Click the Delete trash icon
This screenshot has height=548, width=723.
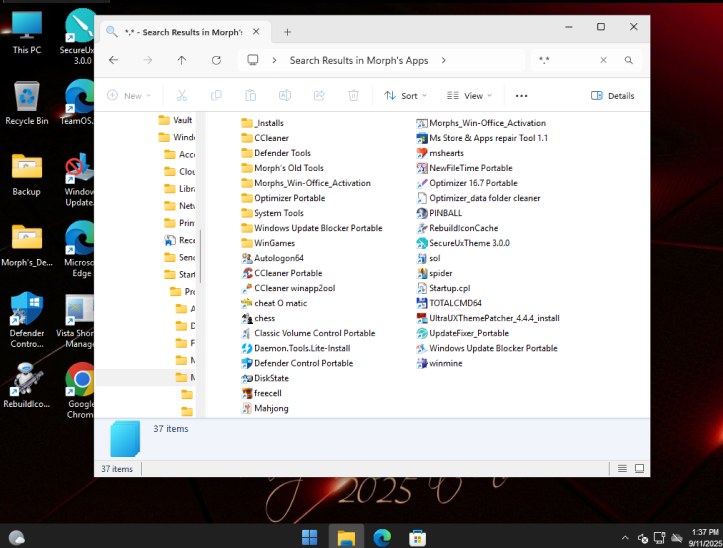[353, 95]
